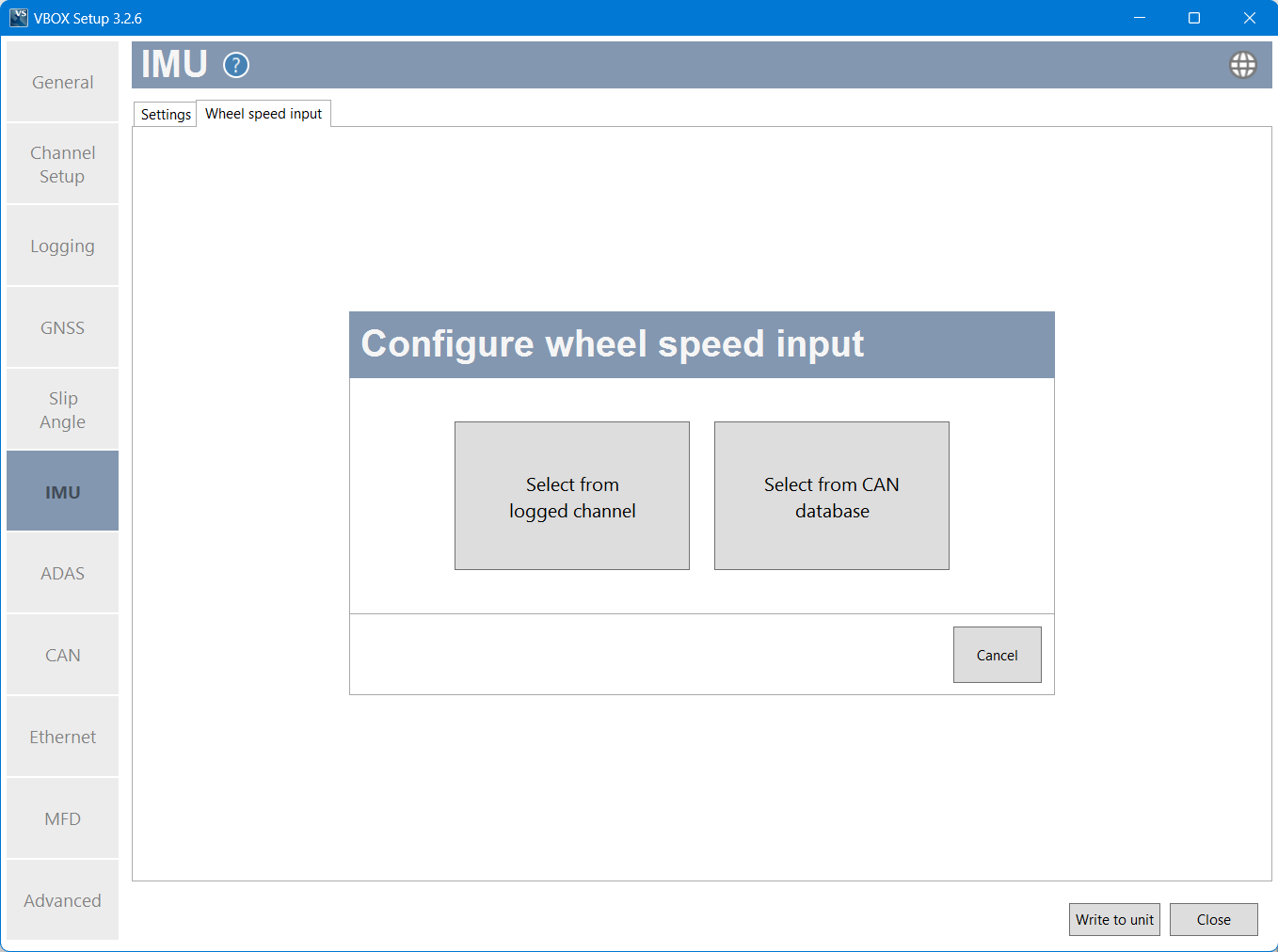This screenshot has height=952, width=1278.
Task: Navigate to CAN settings
Action: pos(62,654)
